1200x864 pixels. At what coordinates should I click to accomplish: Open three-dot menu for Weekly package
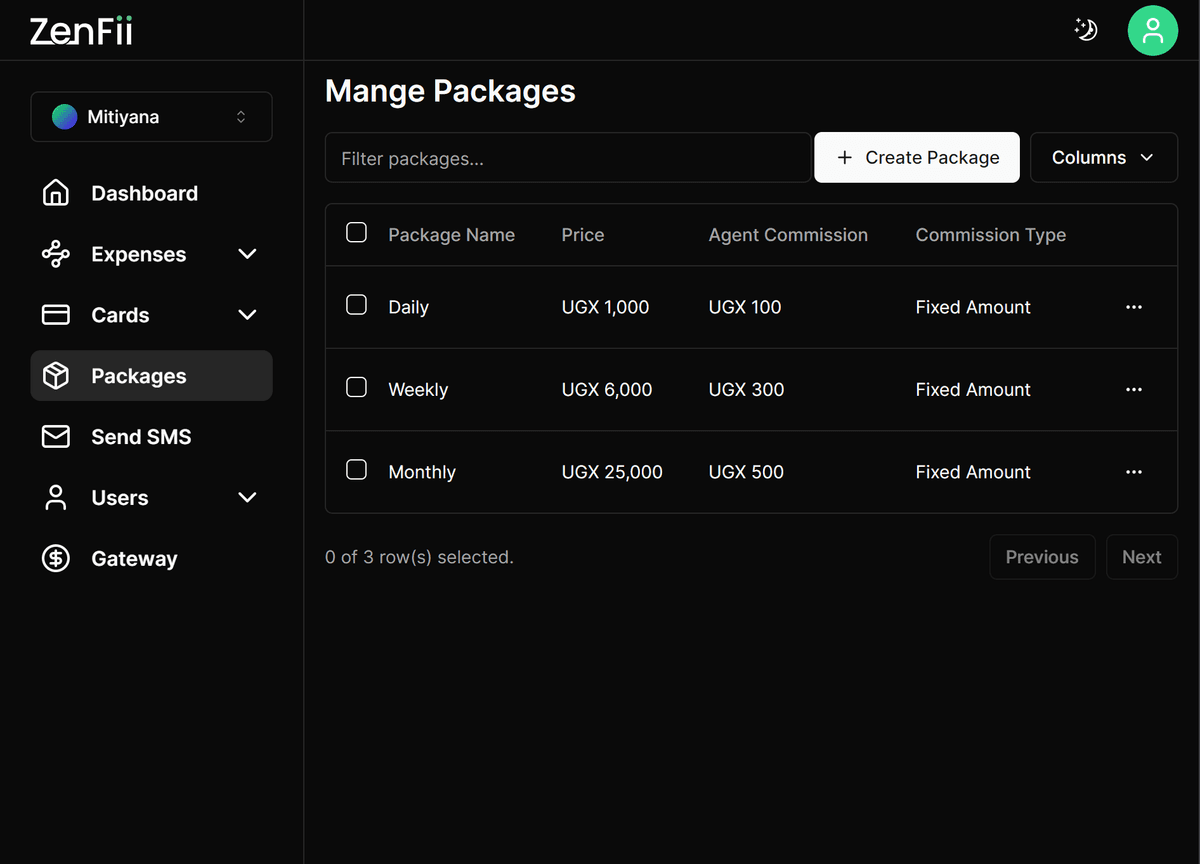click(1133, 390)
